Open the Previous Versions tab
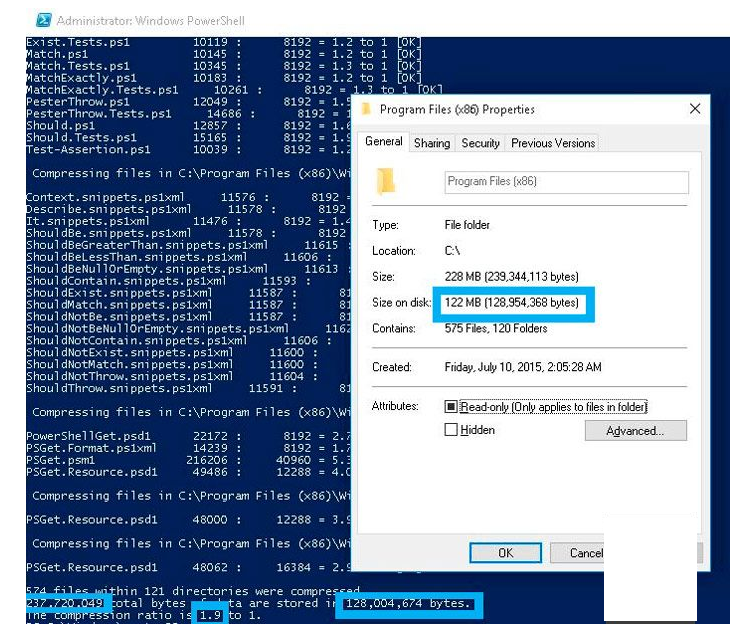The image size is (735, 626). (x=553, y=143)
